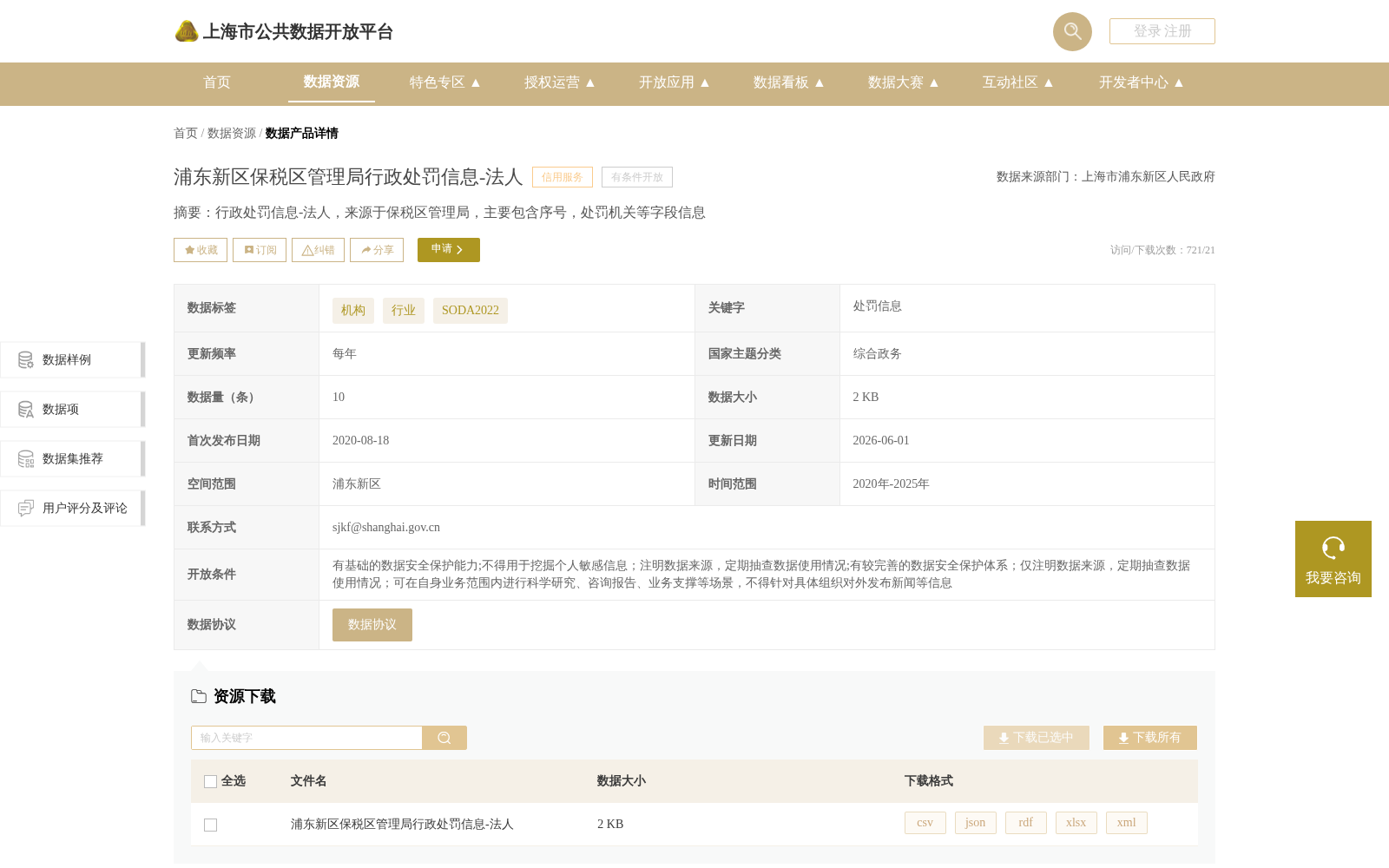This screenshot has height=868, width=1389.
Task: Click the SODA2022 data tag
Action: 471,311
